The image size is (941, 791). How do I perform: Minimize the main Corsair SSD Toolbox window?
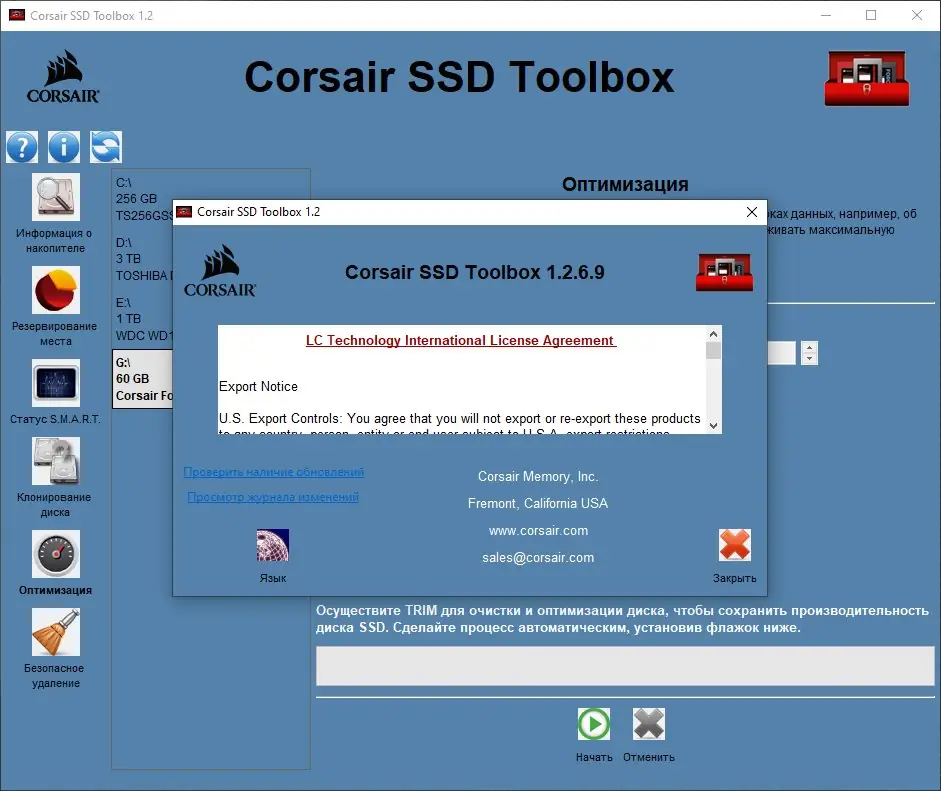[x=826, y=16]
